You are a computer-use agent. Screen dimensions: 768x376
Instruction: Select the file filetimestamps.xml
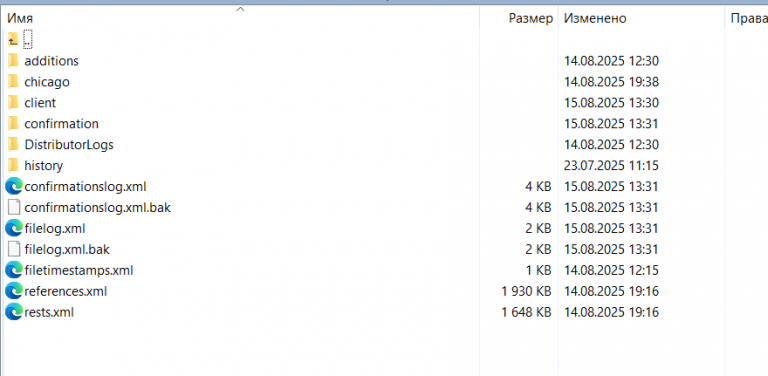(x=79, y=270)
